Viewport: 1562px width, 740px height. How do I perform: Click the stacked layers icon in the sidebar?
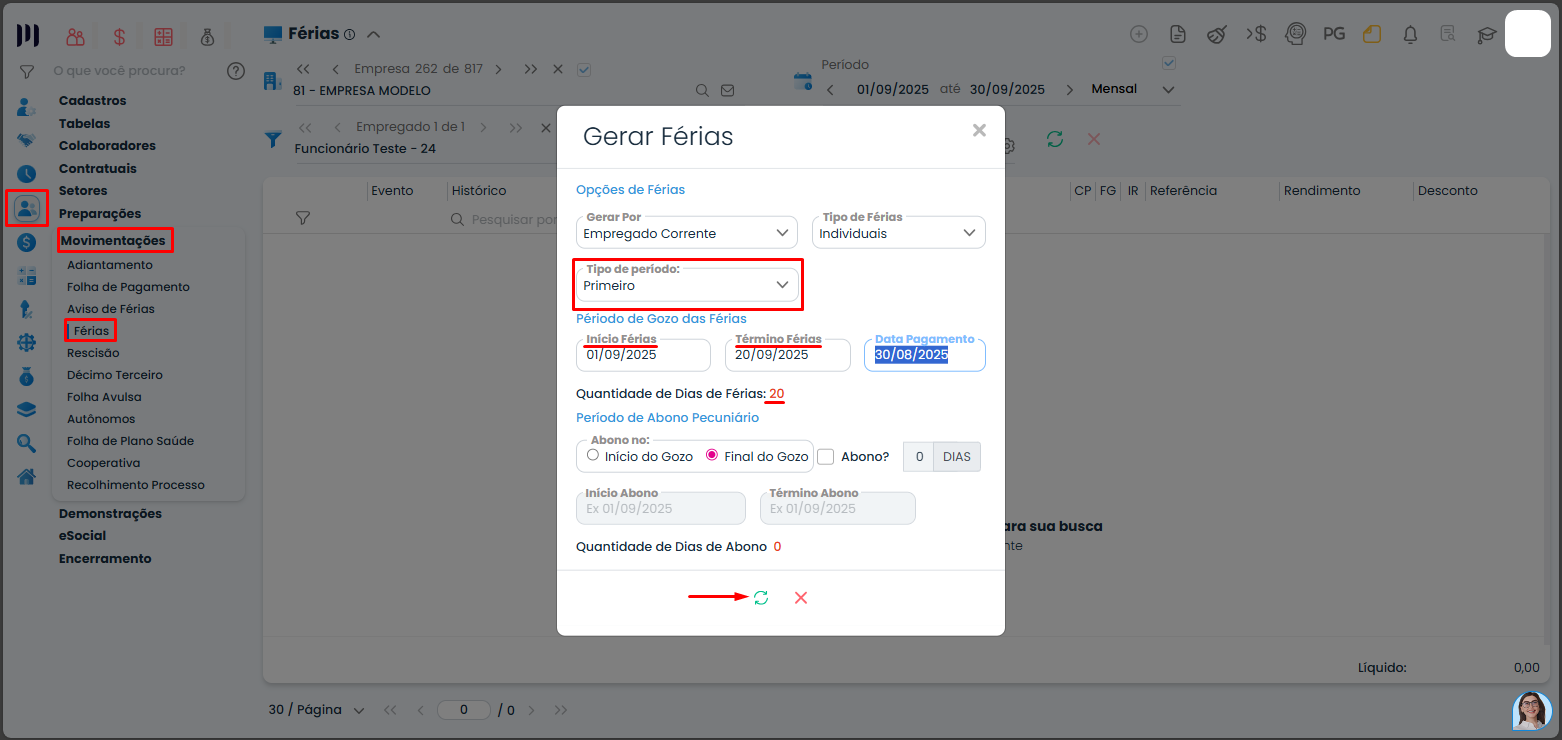[27, 410]
